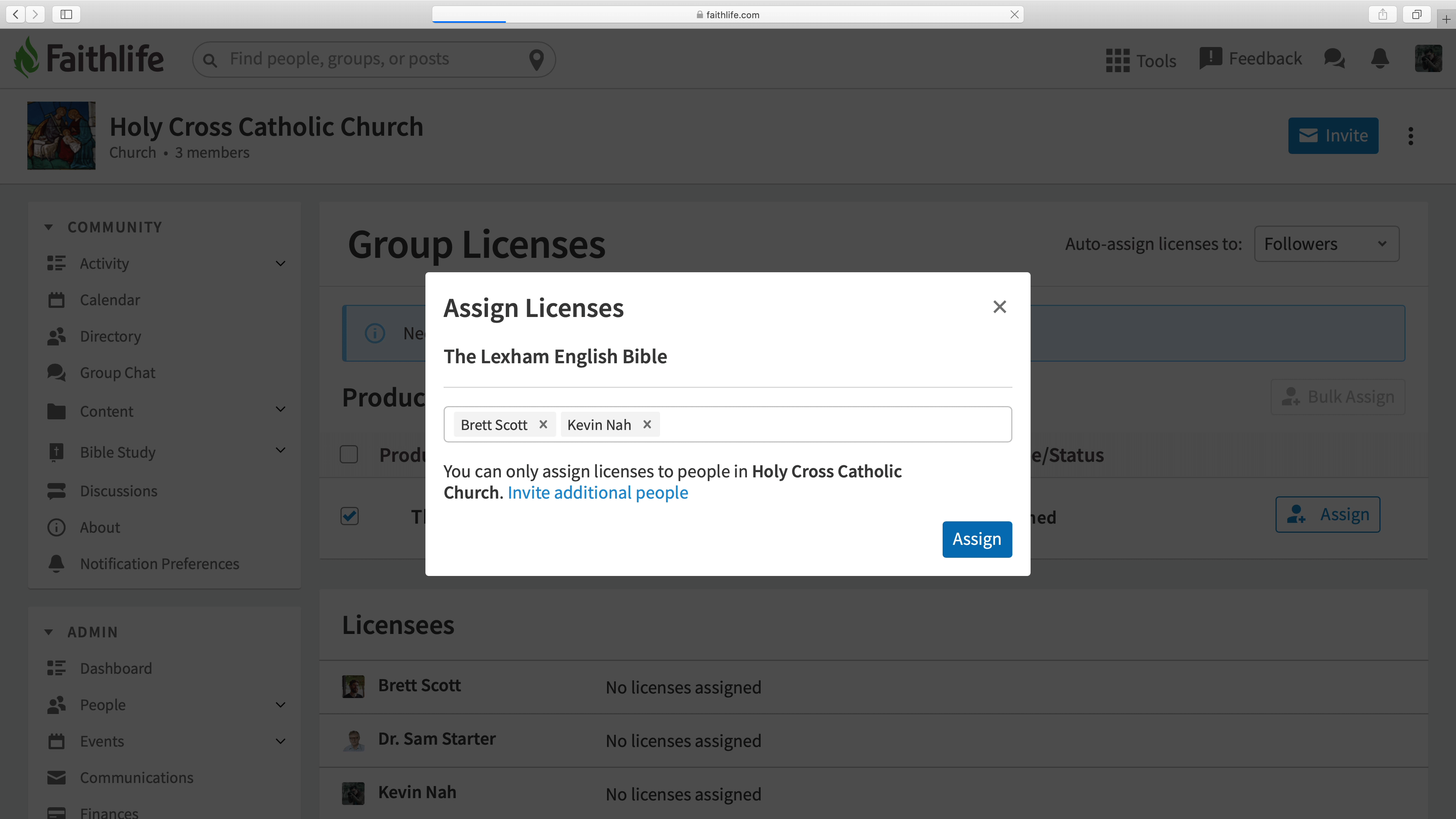Viewport: 1456px width, 819px height.
Task: Click Brett Scott's avatar in Licensees
Action: pyautogui.click(x=353, y=686)
